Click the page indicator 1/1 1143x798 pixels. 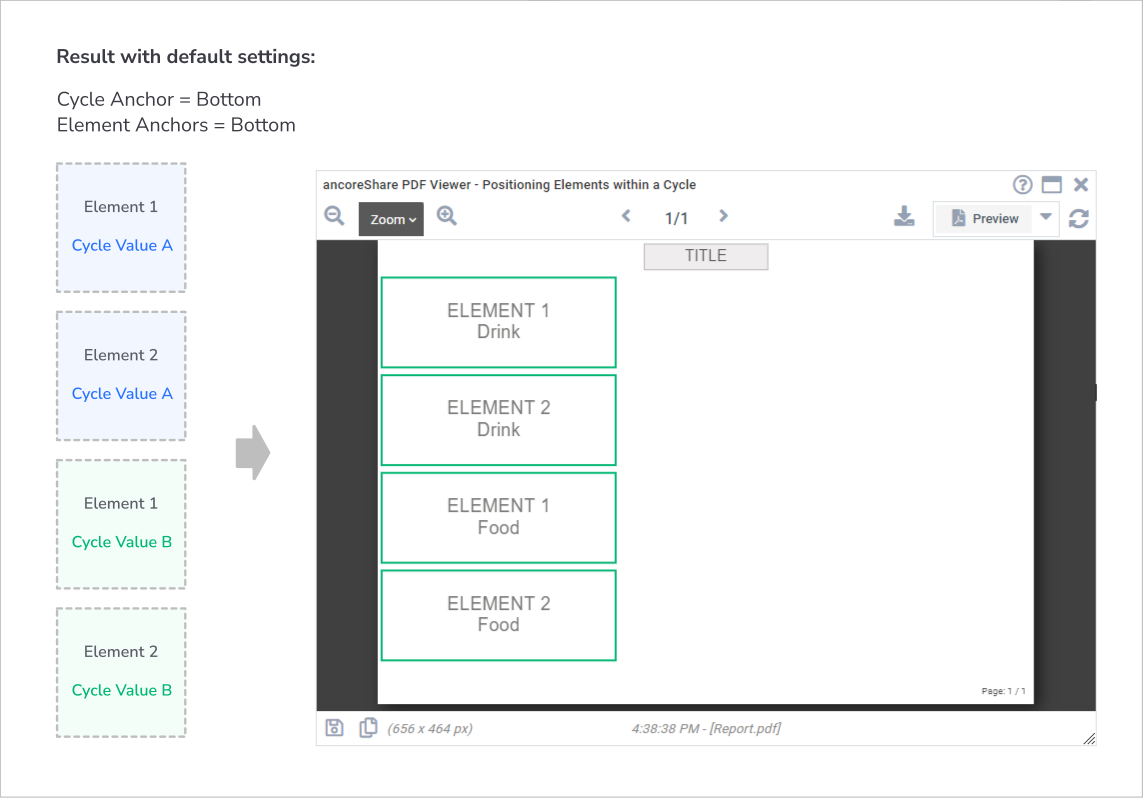pos(676,219)
